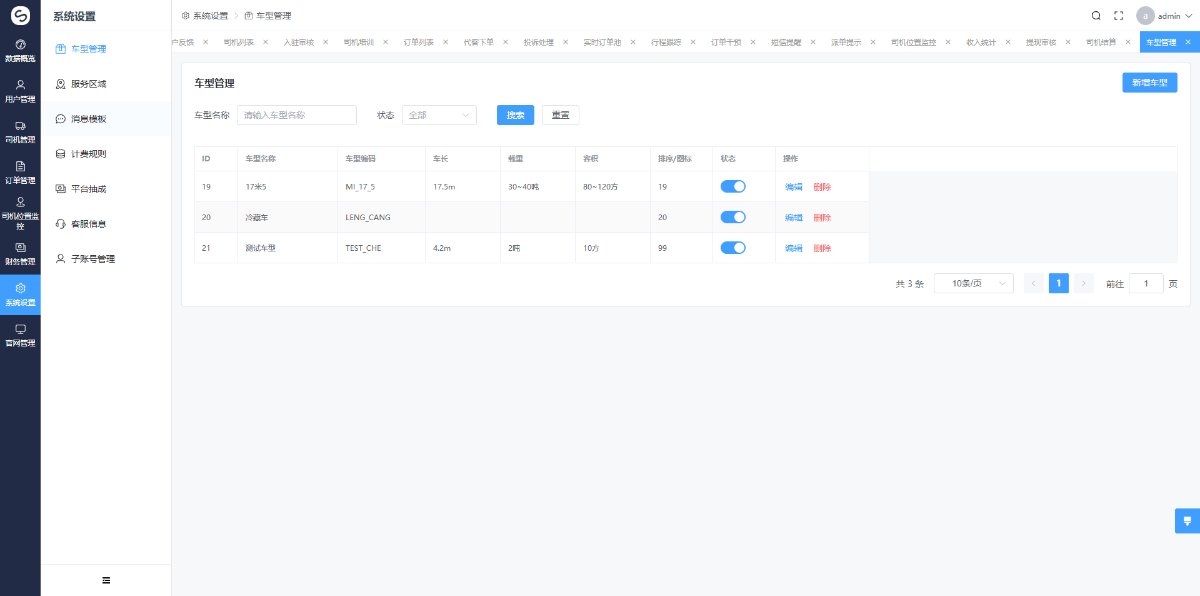The width and height of the screenshot is (1200, 596).
Task: Select page 1 in pagination
Action: 1059,283
